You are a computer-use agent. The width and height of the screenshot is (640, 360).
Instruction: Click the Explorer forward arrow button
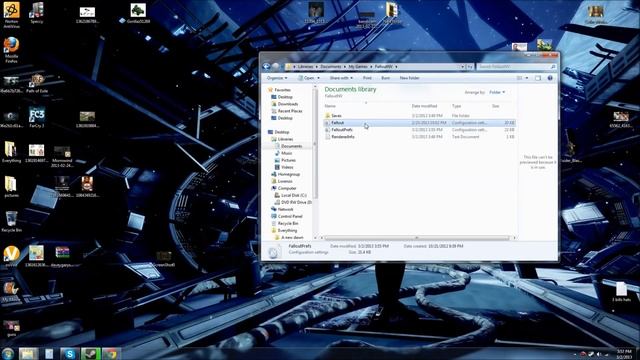point(276,67)
